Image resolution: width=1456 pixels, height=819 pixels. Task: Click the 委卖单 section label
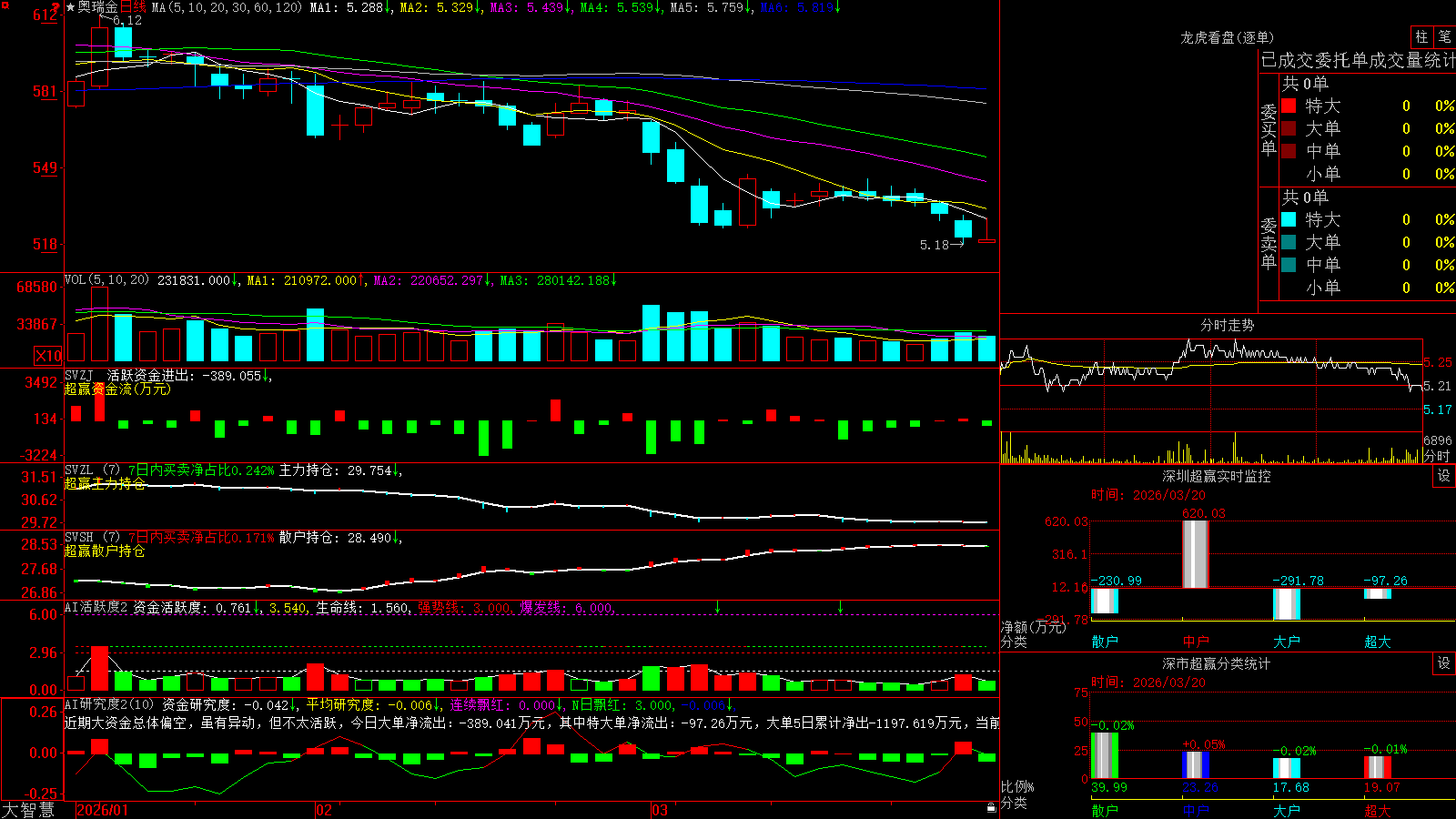click(1269, 243)
